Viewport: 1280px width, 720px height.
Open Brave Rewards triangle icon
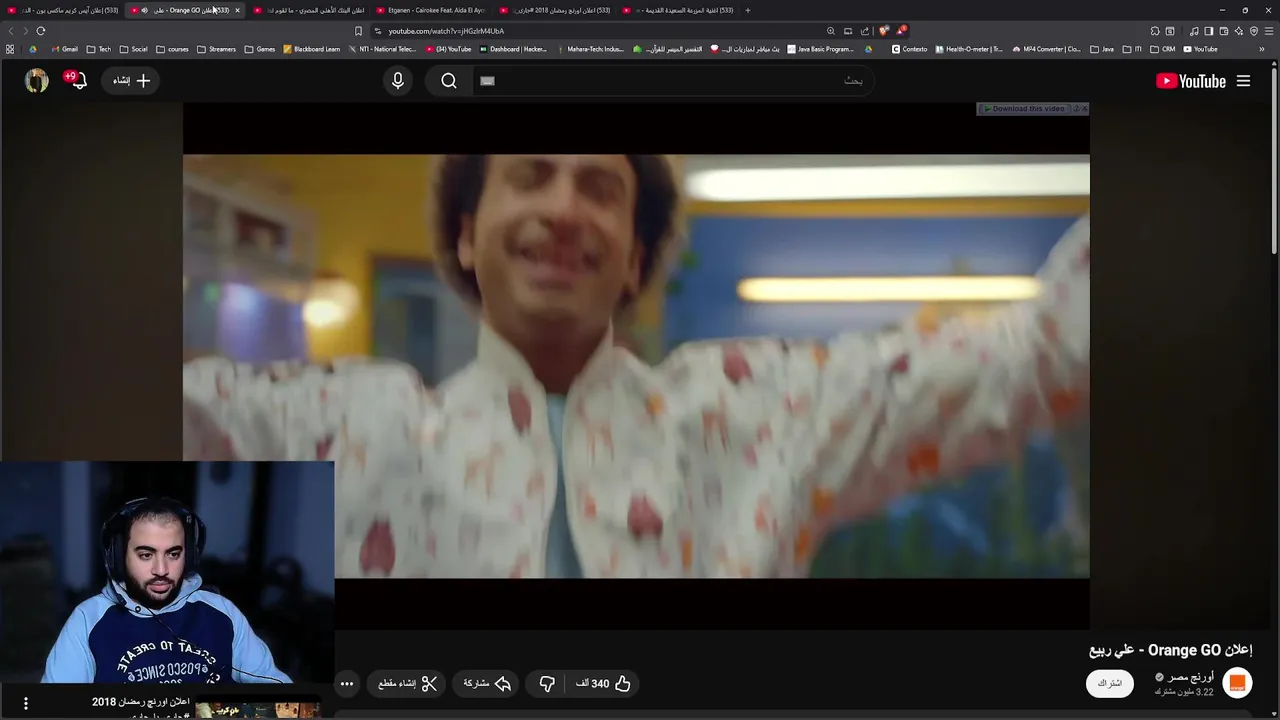[901, 31]
